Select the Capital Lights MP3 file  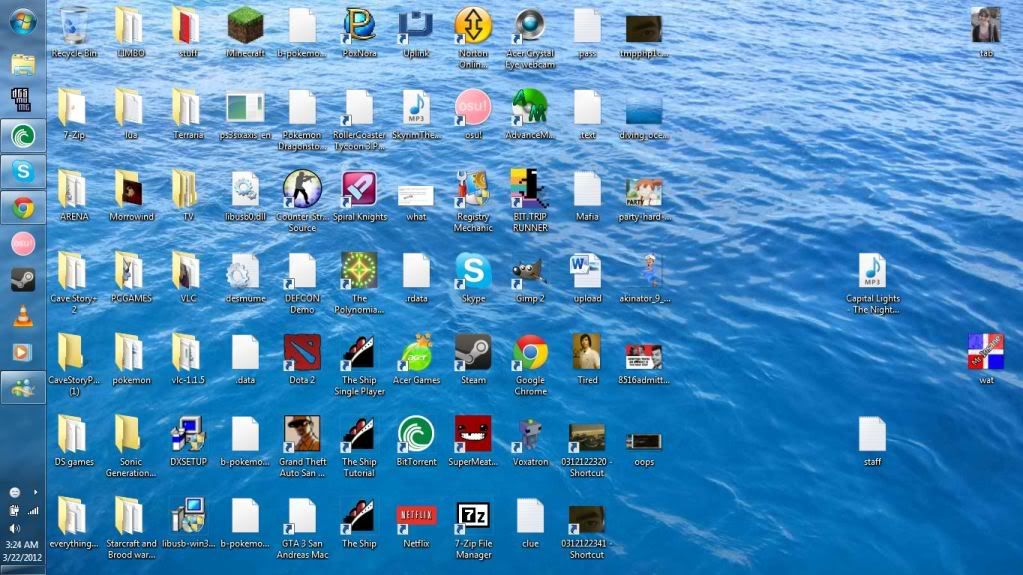872,271
